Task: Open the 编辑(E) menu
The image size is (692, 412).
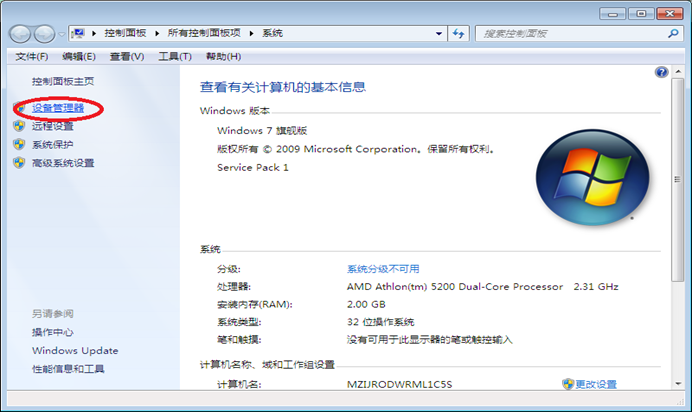Action: pyautogui.click(x=79, y=56)
